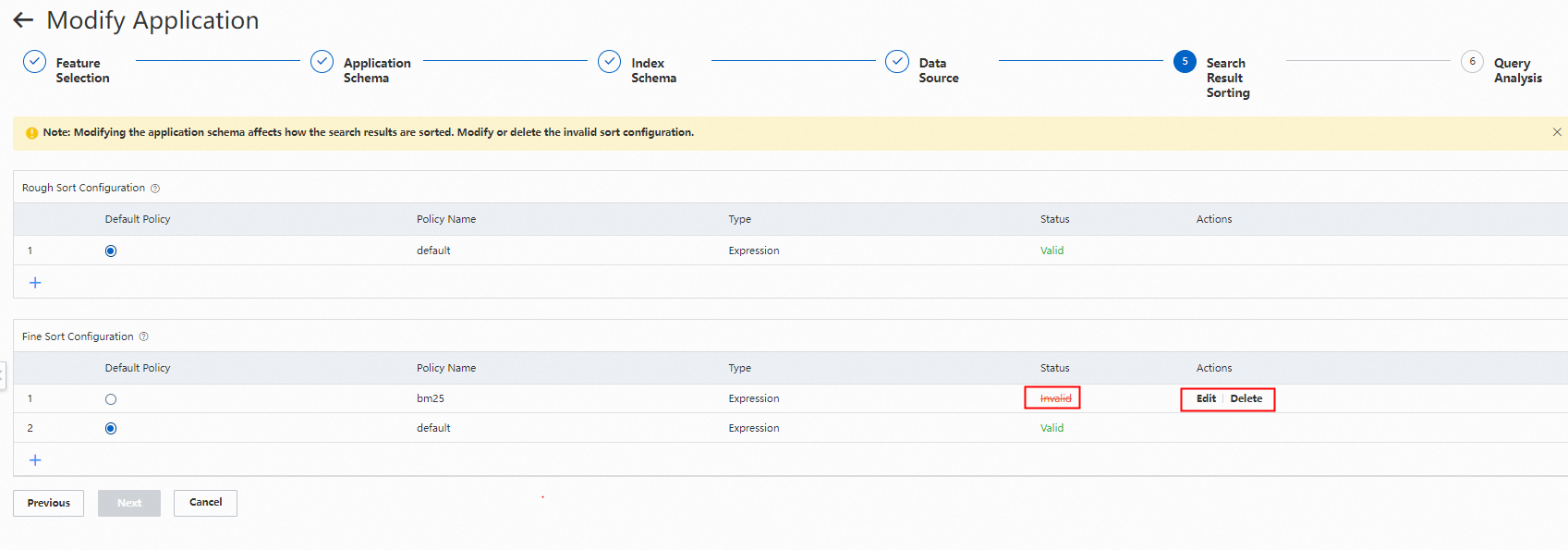Click the Feature Selection step checkmark icon
Screen dimensions: 1568x550
34,62
